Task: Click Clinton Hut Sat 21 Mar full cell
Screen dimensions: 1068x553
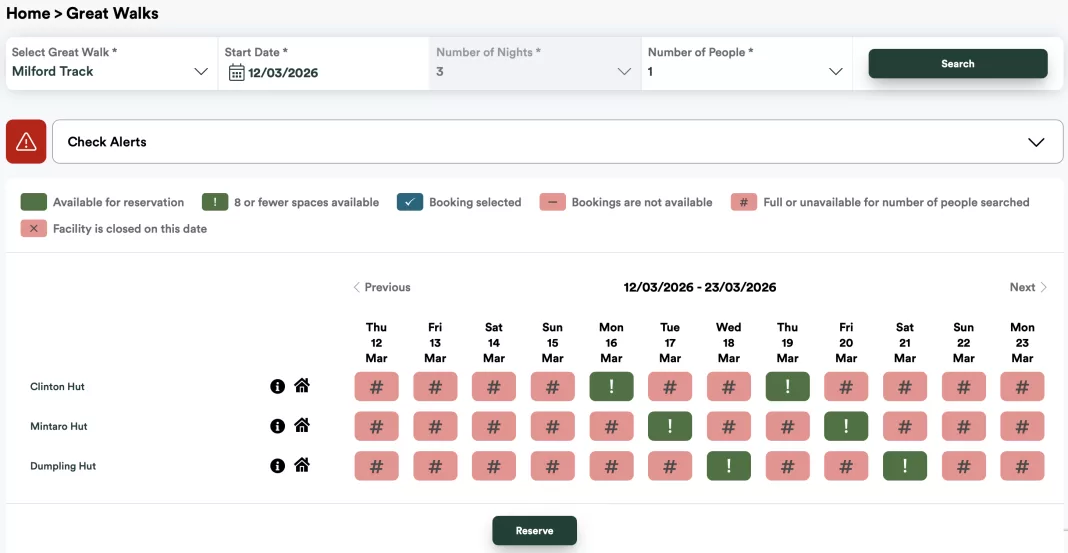Action: 905,386
